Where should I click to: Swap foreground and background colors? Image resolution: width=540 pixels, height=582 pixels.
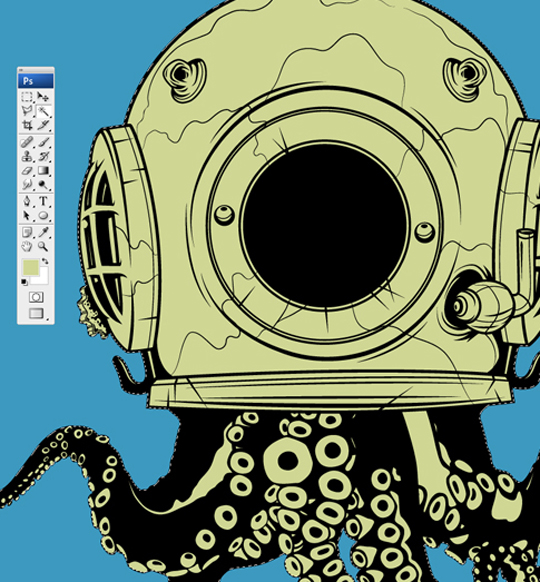45,261
